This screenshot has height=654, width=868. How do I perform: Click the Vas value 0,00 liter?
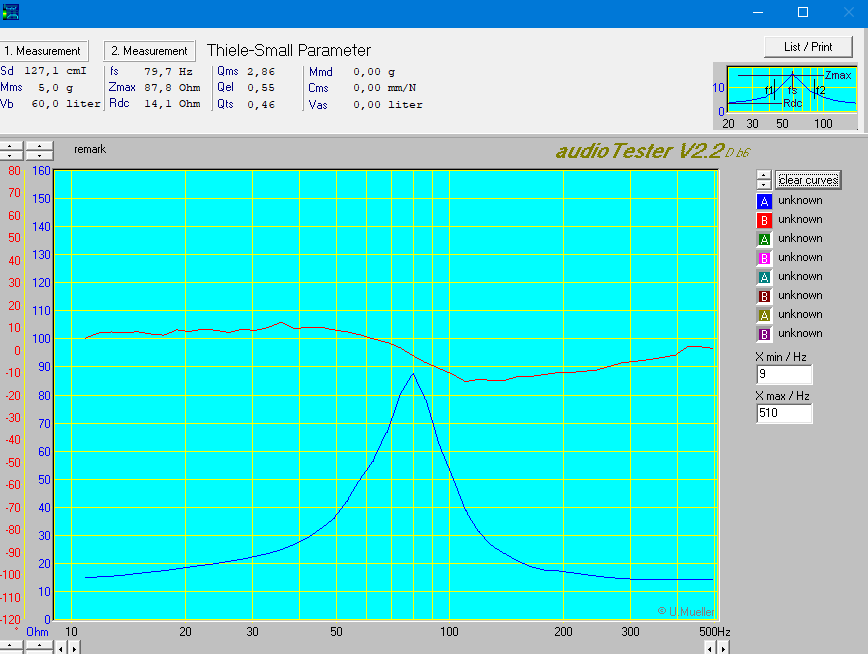click(388, 105)
